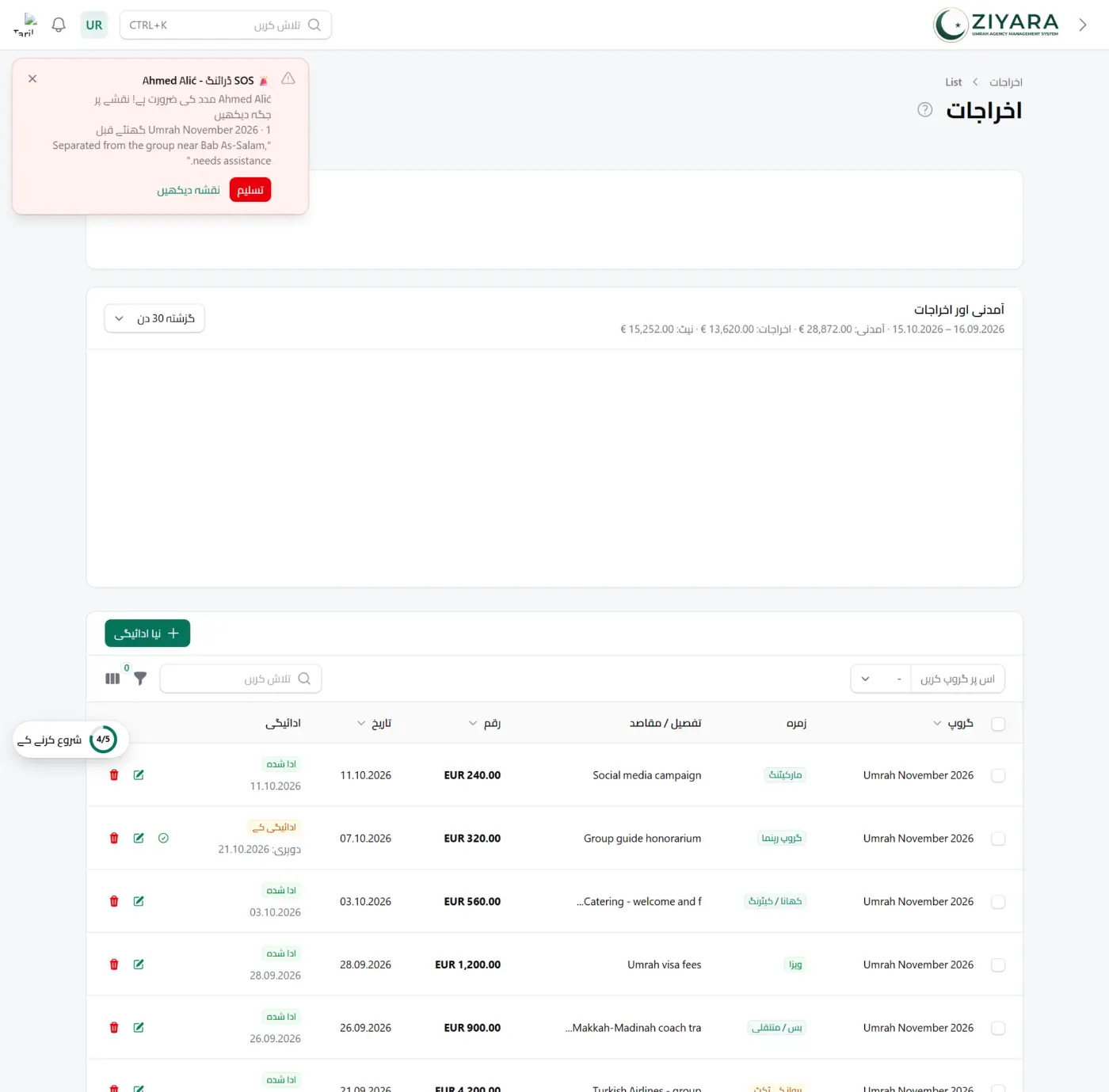Select the Social media campaign row checkbox

pyautogui.click(x=998, y=775)
